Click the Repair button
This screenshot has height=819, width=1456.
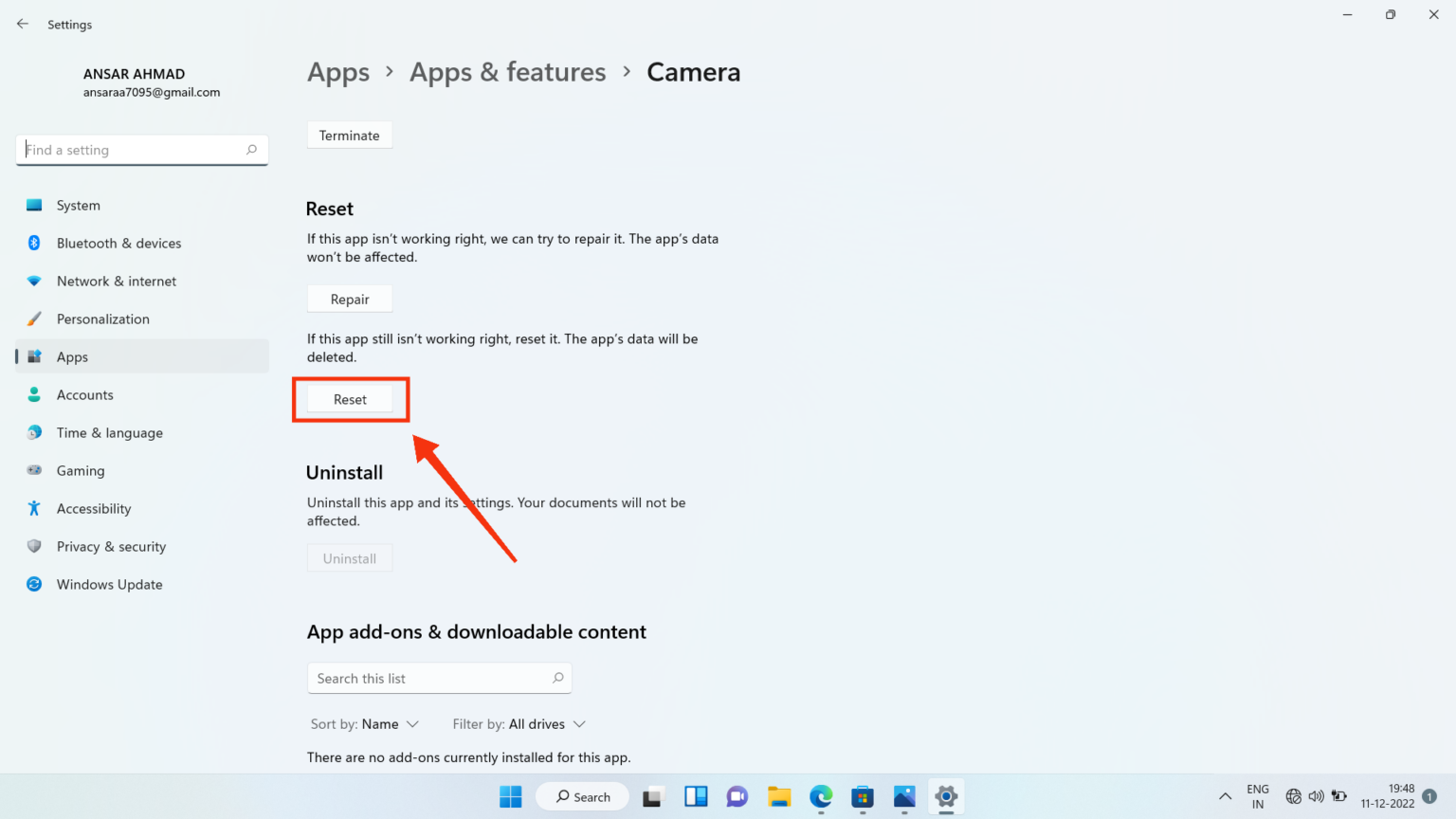[349, 298]
